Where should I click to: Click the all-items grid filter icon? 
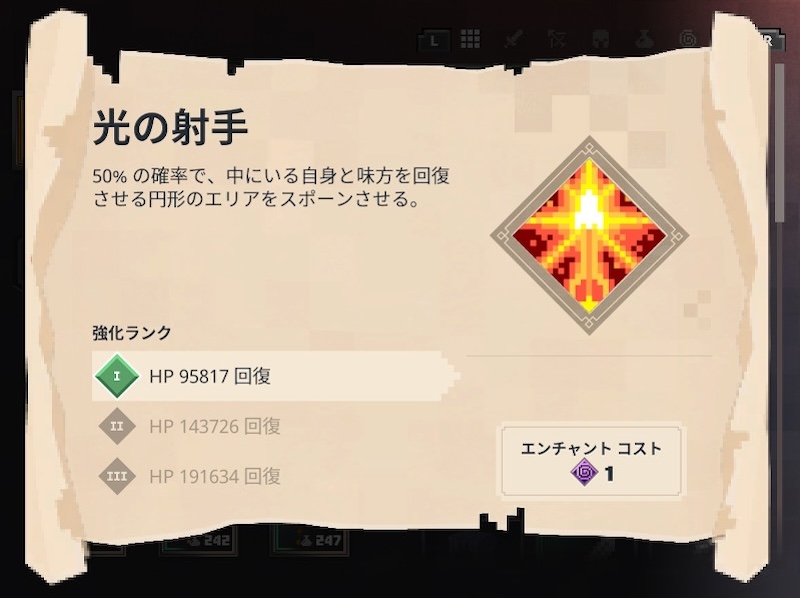point(470,39)
